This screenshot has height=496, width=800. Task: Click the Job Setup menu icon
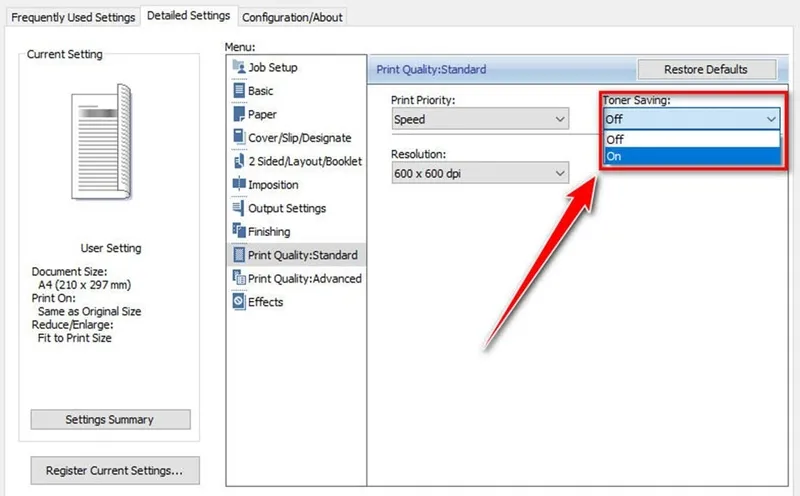pyautogui.click(x=238, y=67)
